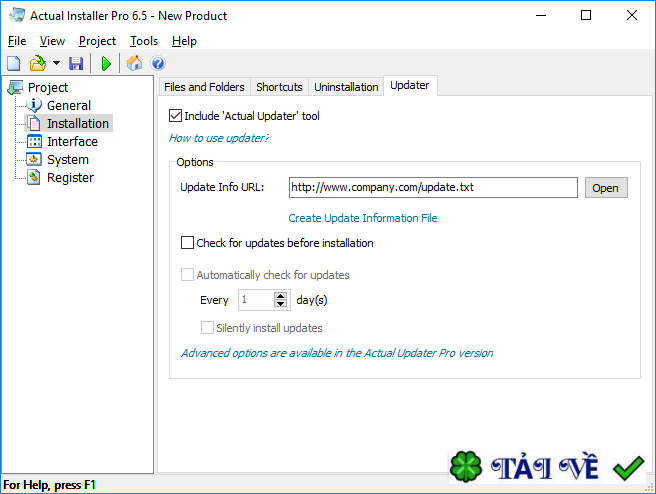Viewport: 656px width, 494px height.
Task: Build the installer using green play icon
Action: click(106, 64)
